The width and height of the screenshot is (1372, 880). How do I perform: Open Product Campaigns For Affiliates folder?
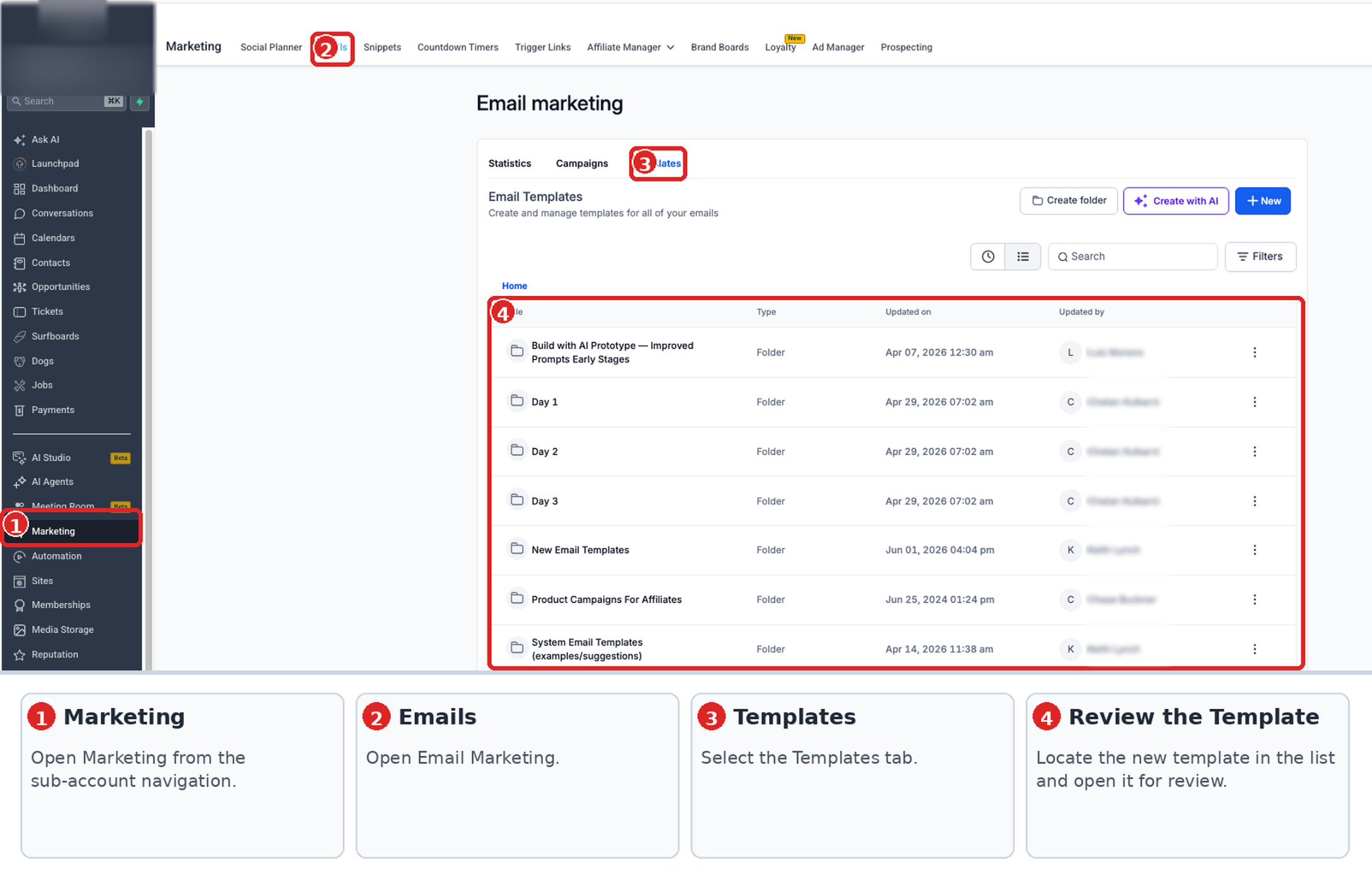click(x=607, y=599)
